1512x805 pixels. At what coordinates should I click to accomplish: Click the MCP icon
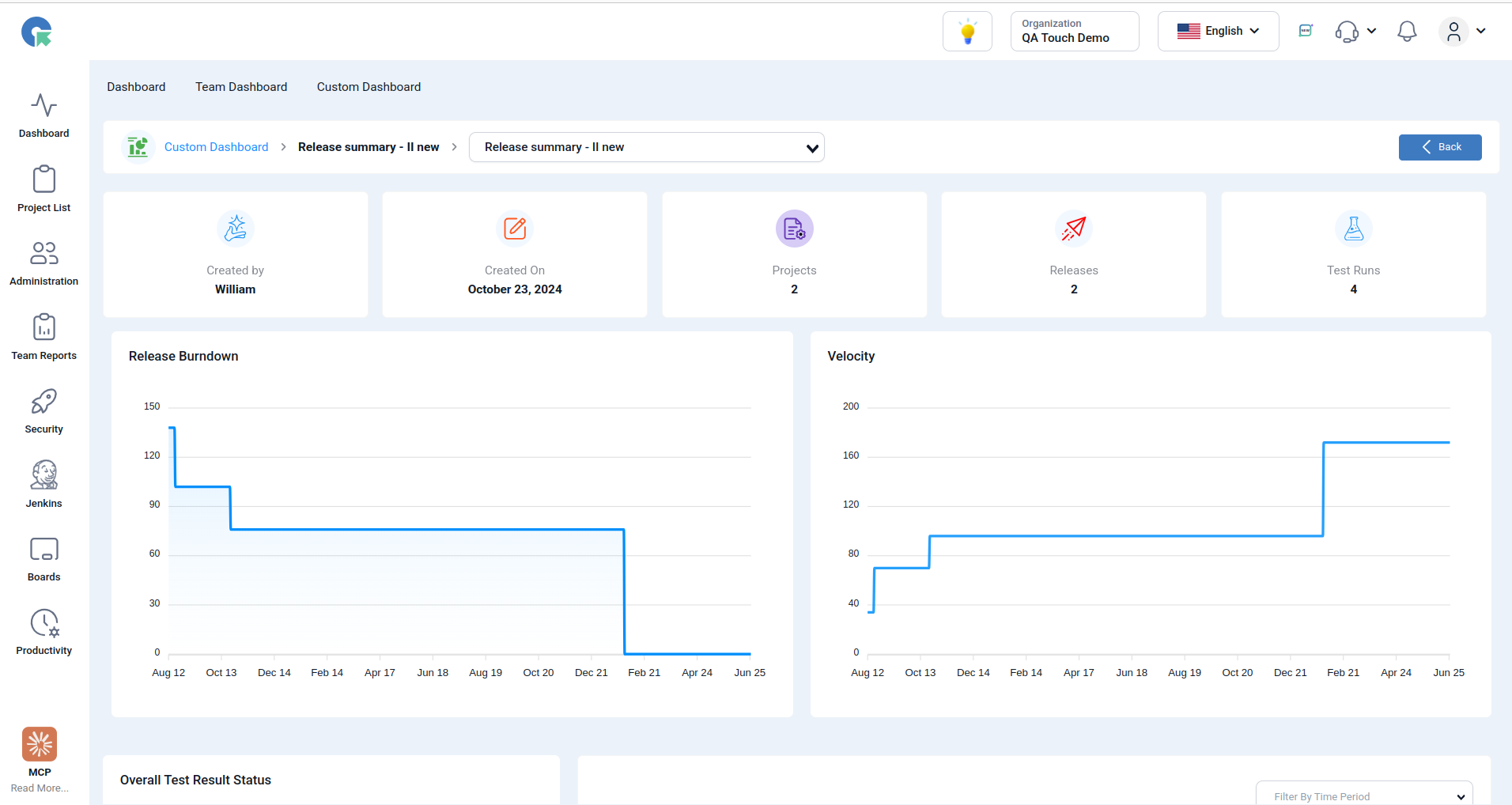click(40, 744)
